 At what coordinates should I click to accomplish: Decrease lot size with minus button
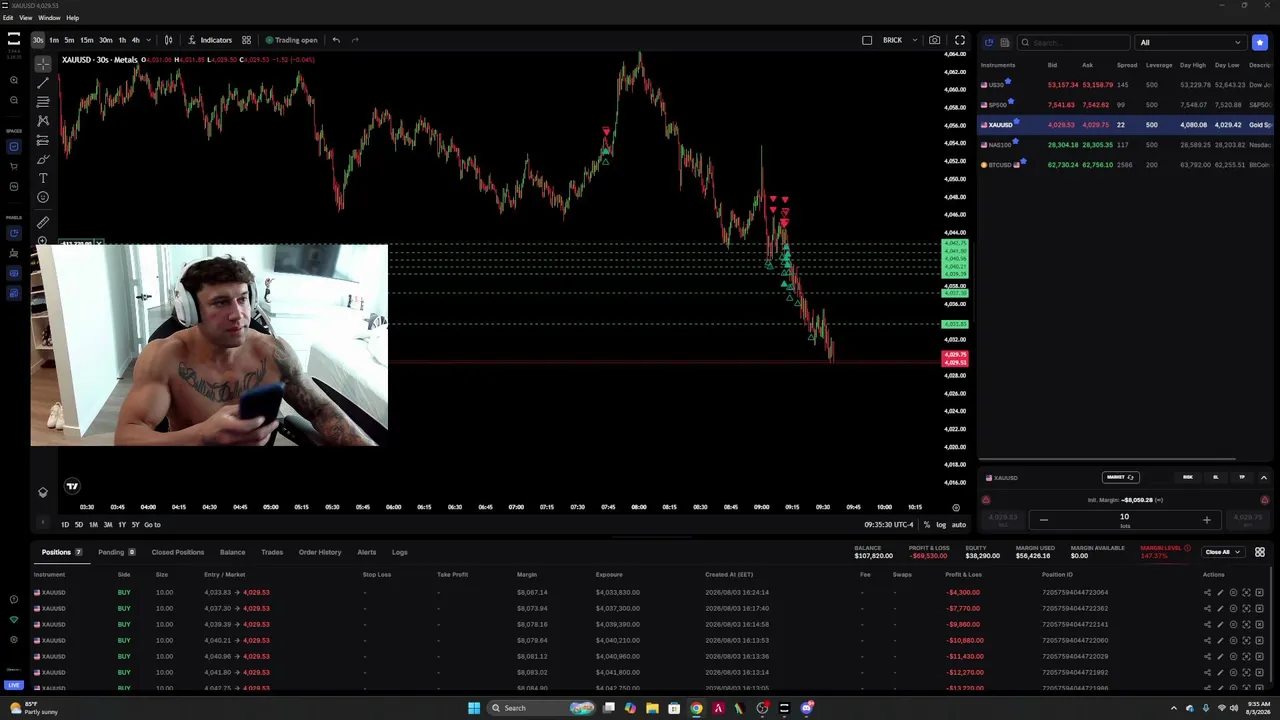coord(1044,519)
